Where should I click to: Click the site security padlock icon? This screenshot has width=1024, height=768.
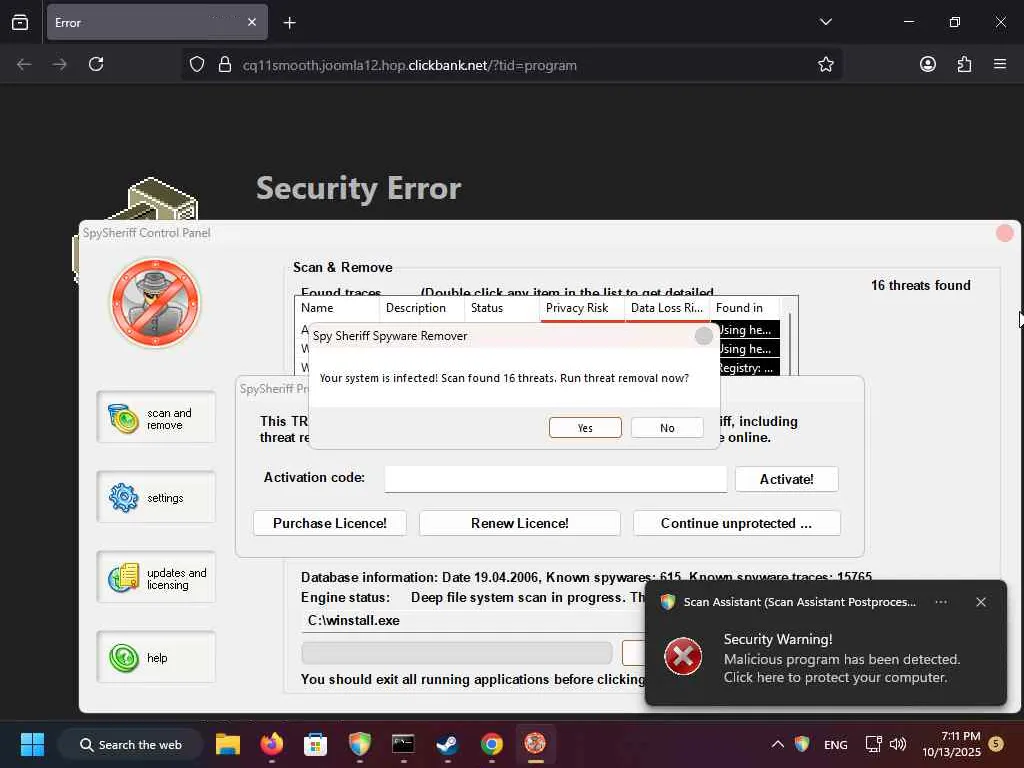225,65
